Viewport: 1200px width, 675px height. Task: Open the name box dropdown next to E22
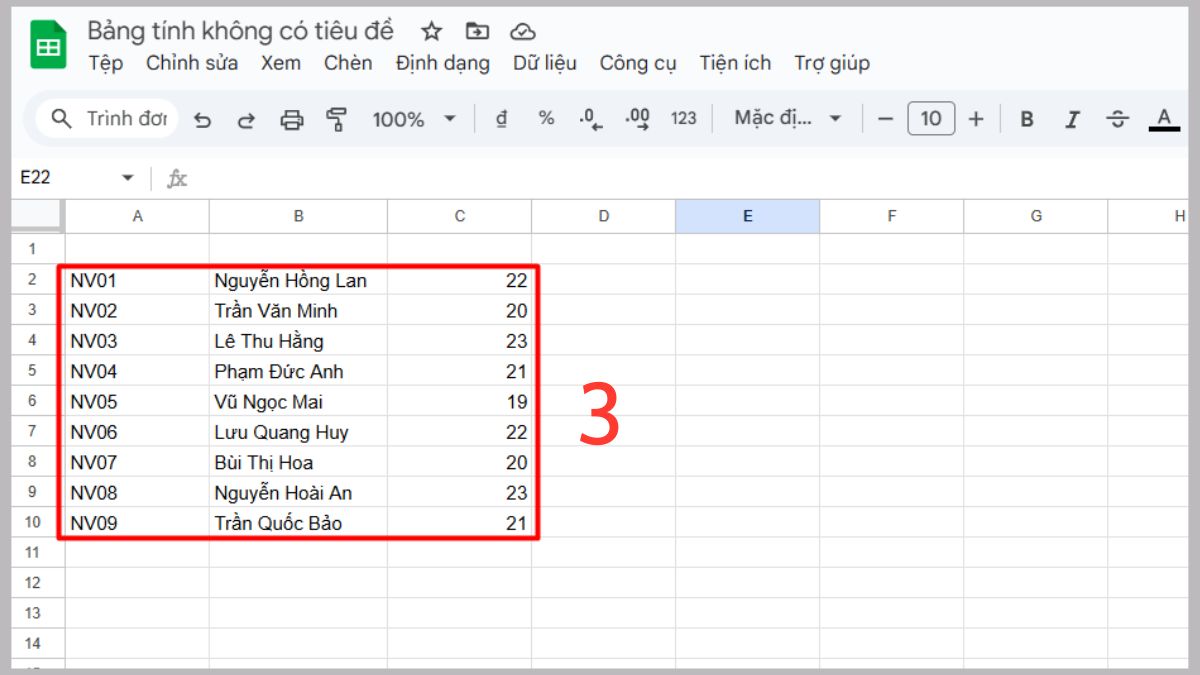click(128, 176)
